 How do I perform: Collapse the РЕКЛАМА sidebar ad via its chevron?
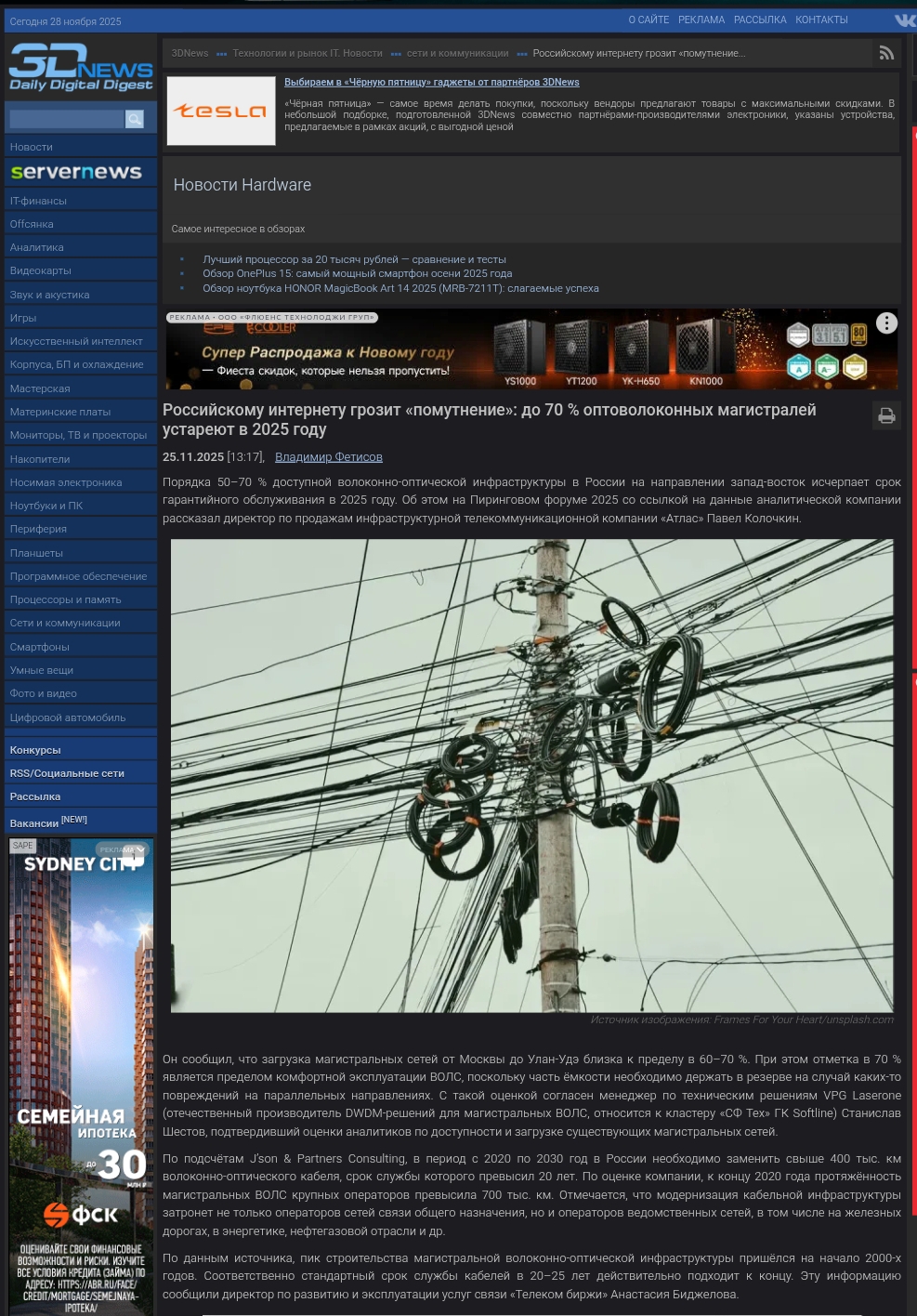point(139,849)
